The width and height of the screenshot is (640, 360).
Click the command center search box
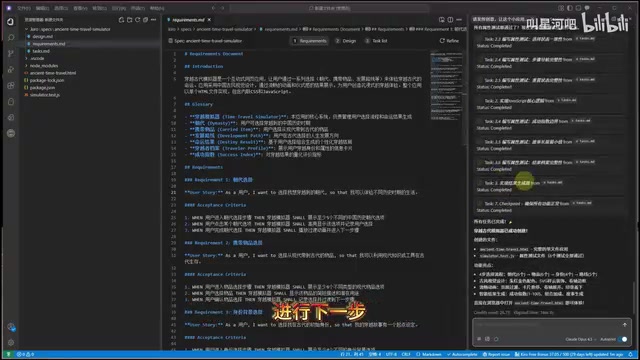point(329,8)
